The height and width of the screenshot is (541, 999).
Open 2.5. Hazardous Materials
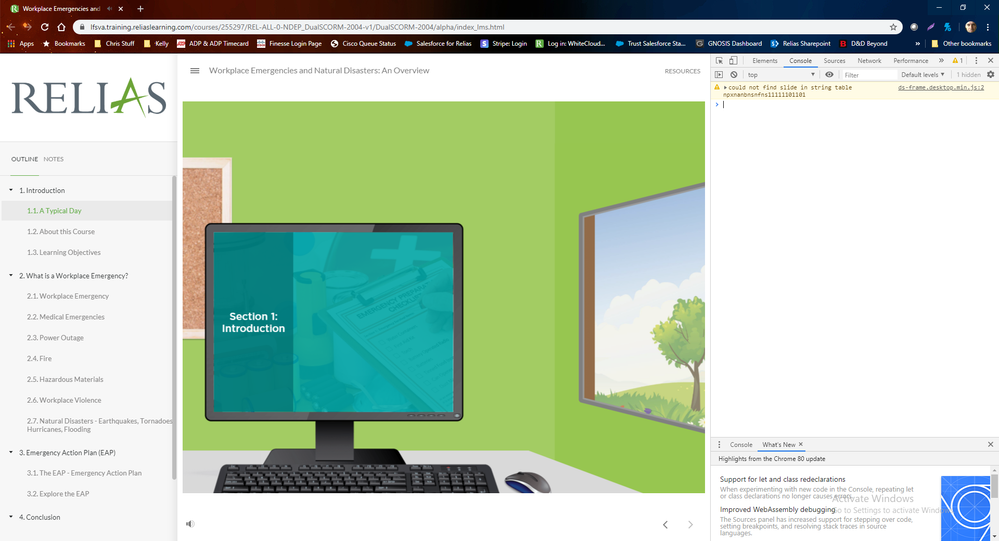coord(65,379)
